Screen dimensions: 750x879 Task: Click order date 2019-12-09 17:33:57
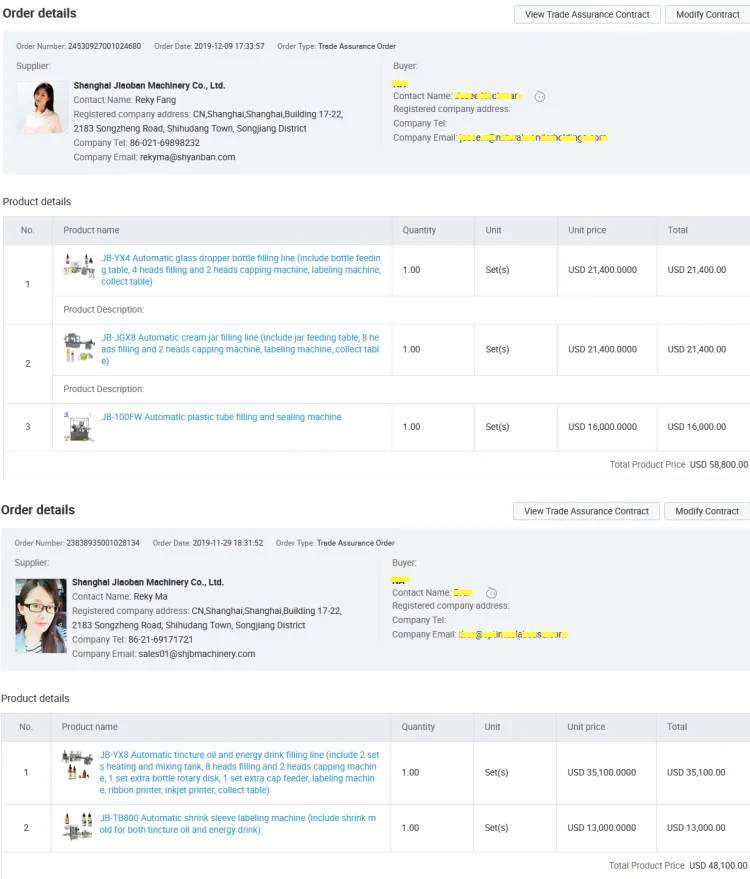tap(229, 47)
